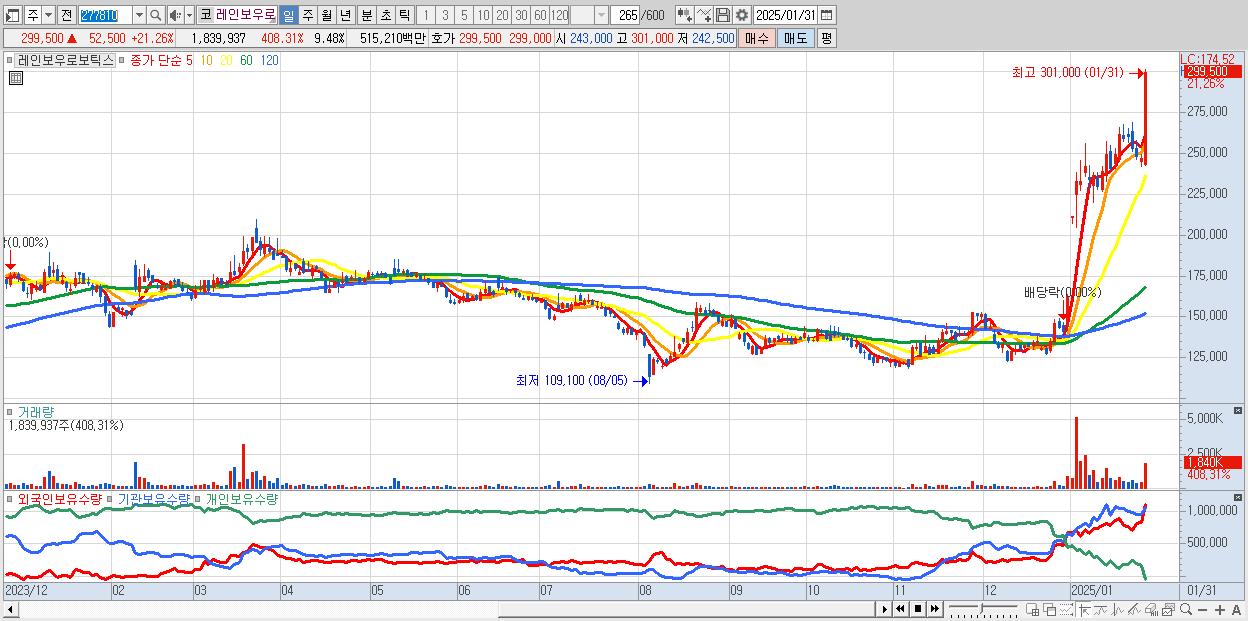Save chart with floppy disk icon
The image size is (1248, 621).
(722, 15)
